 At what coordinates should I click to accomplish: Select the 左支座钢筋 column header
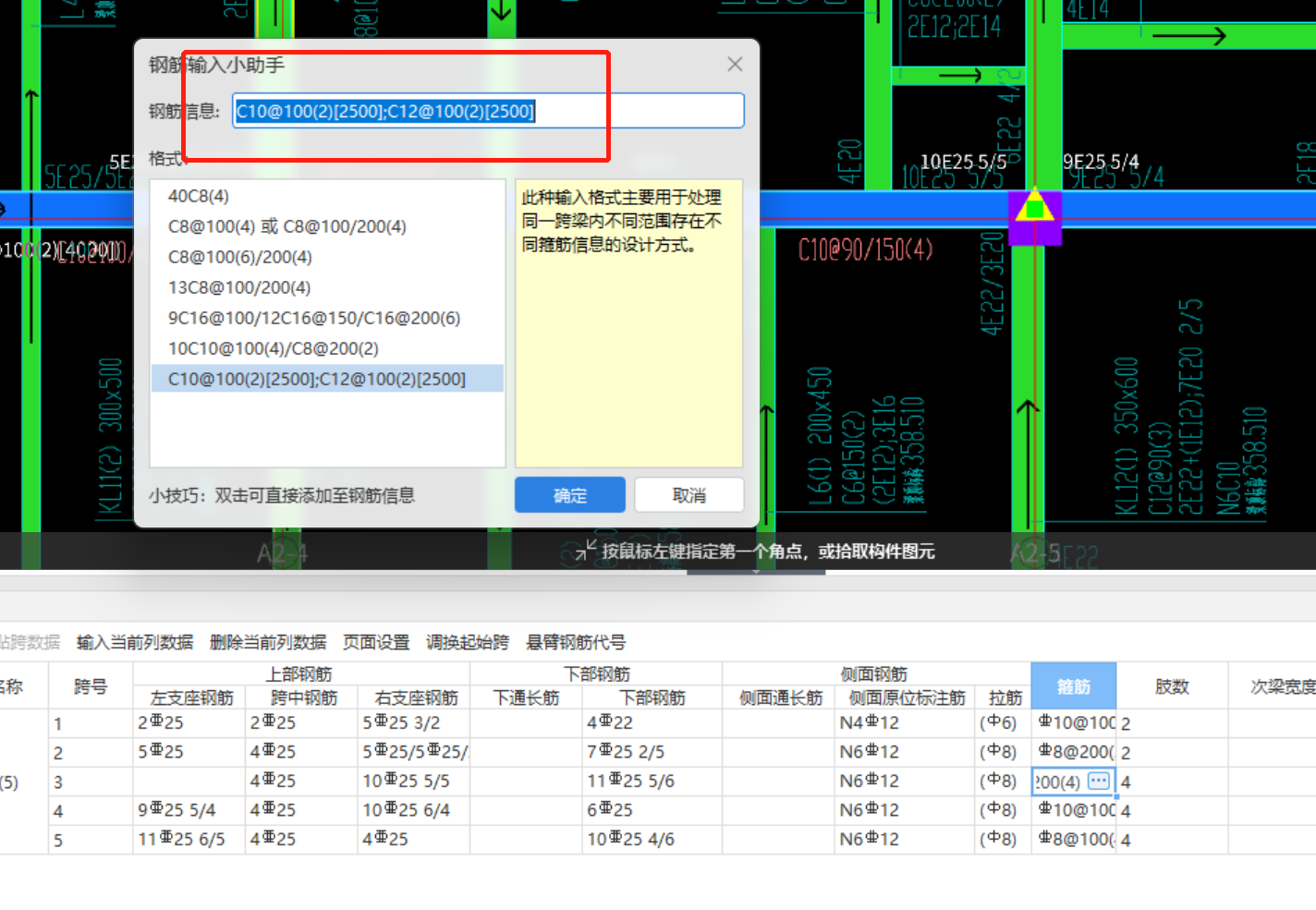point(190,698)
